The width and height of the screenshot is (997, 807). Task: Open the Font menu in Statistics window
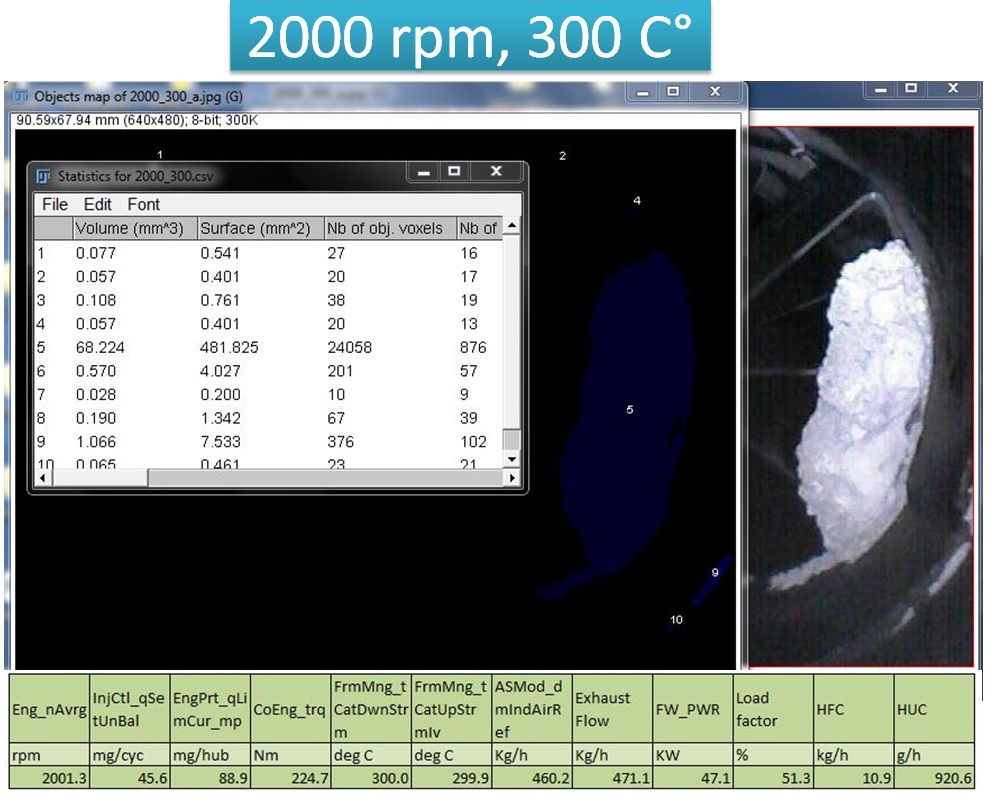click(x=143, y=204)
